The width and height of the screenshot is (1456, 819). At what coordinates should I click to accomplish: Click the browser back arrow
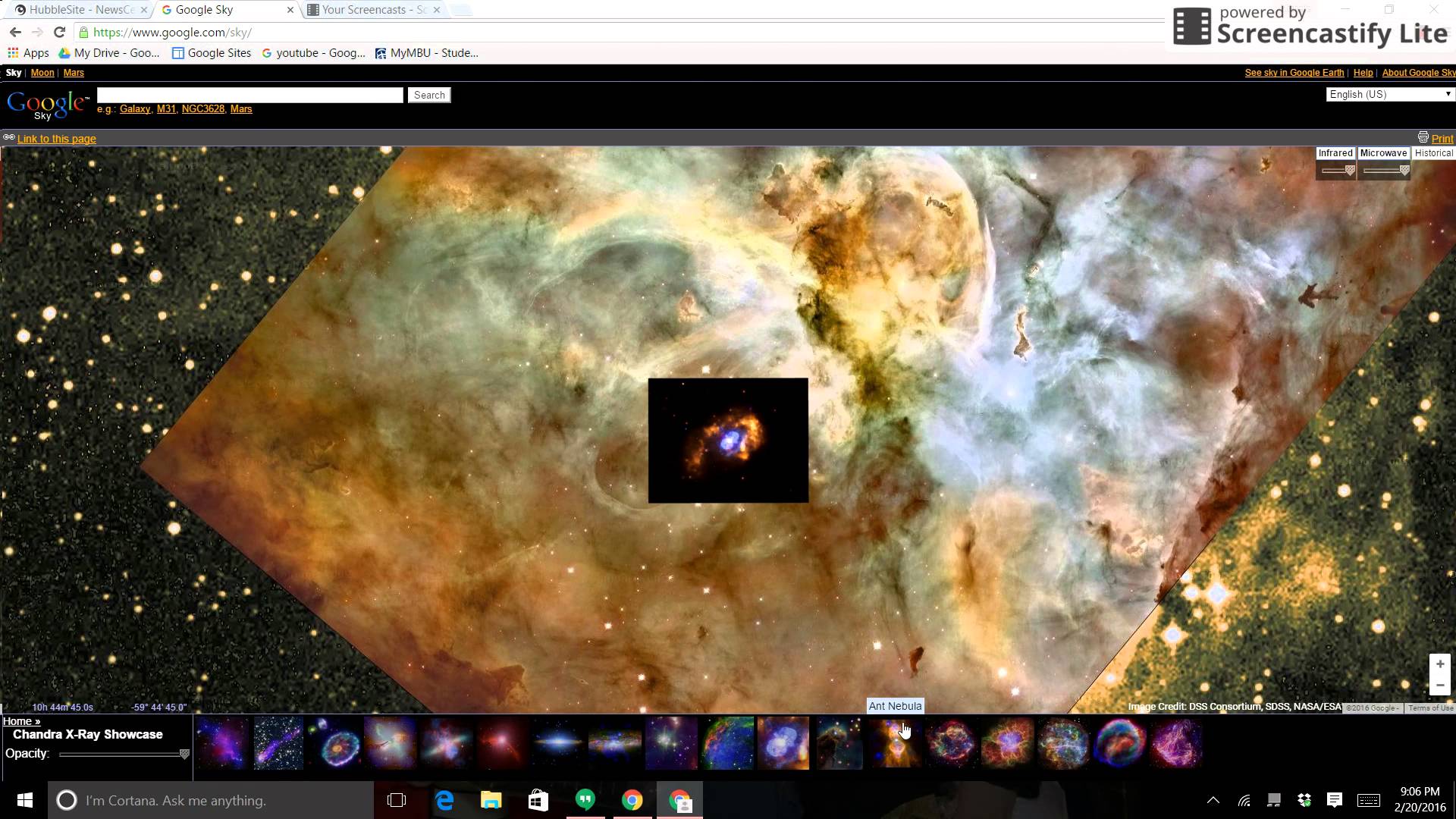point(15,32)
